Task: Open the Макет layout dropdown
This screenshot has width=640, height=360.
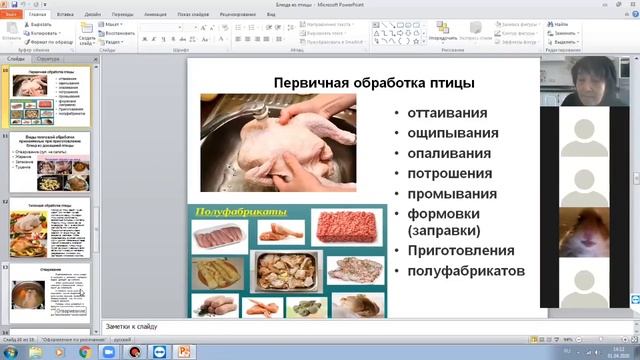Action: [110, 24]
